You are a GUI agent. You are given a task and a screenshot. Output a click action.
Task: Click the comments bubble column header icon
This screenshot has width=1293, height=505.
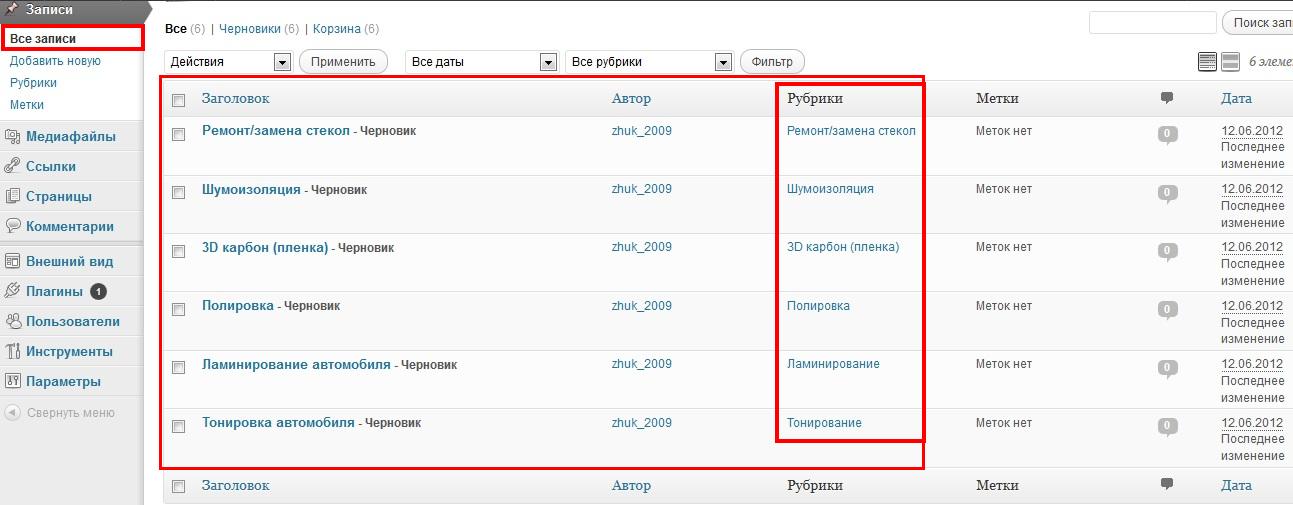[x=1167, y=98]
